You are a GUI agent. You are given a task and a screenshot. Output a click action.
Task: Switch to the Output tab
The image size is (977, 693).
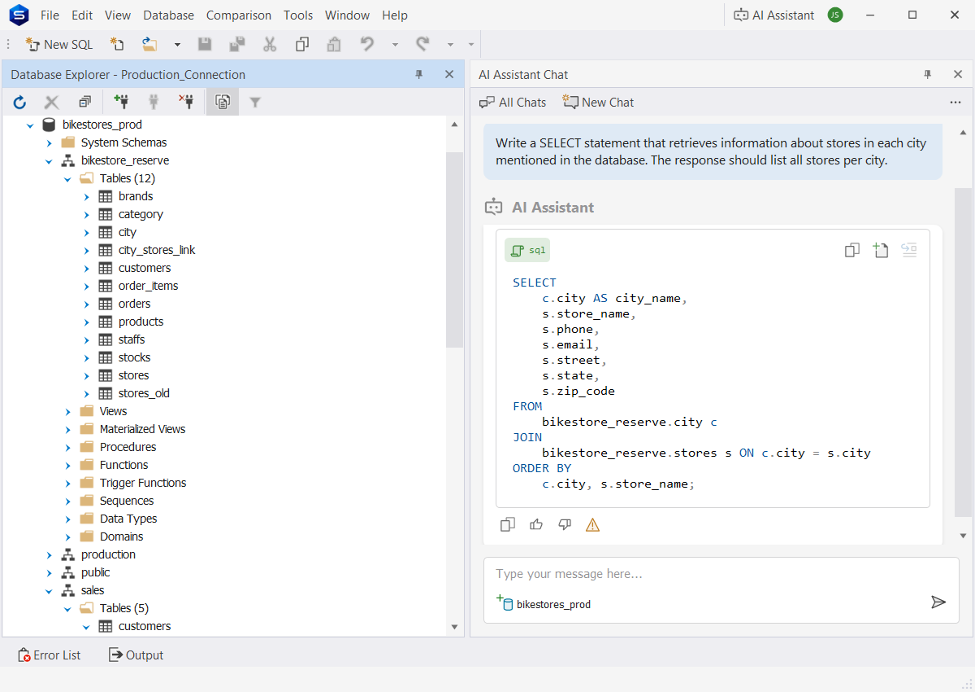point(135,655)
